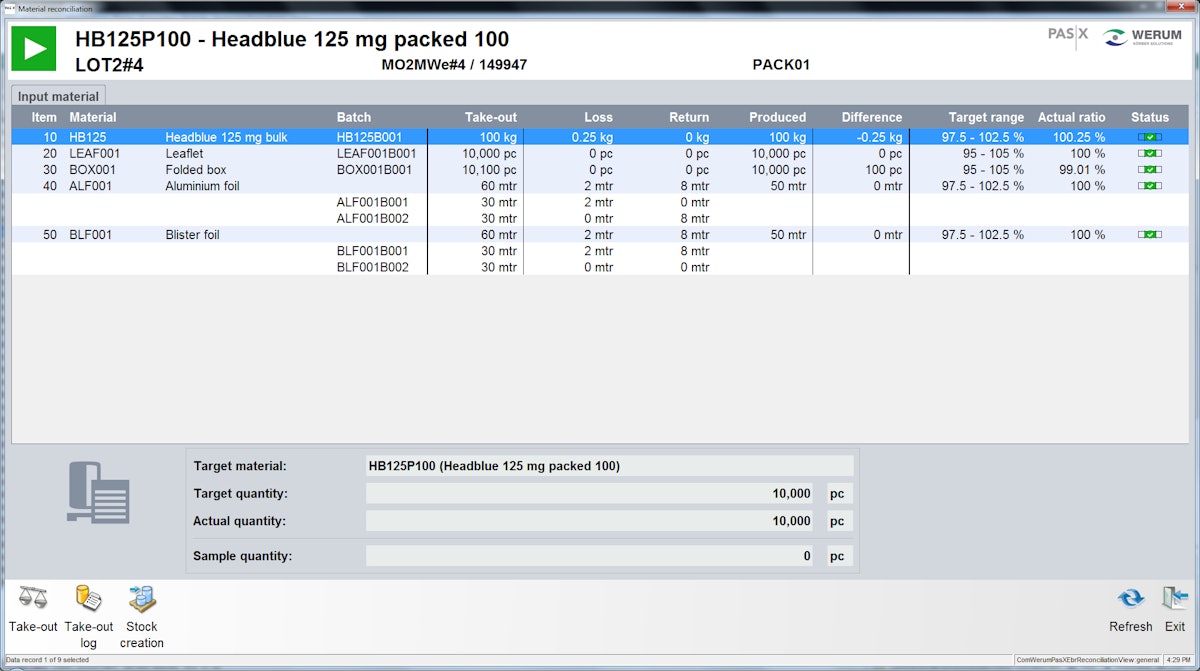This screenshot has width=1200, height=671.
Task: Click the green status check for HB125
Action: 1148,137
